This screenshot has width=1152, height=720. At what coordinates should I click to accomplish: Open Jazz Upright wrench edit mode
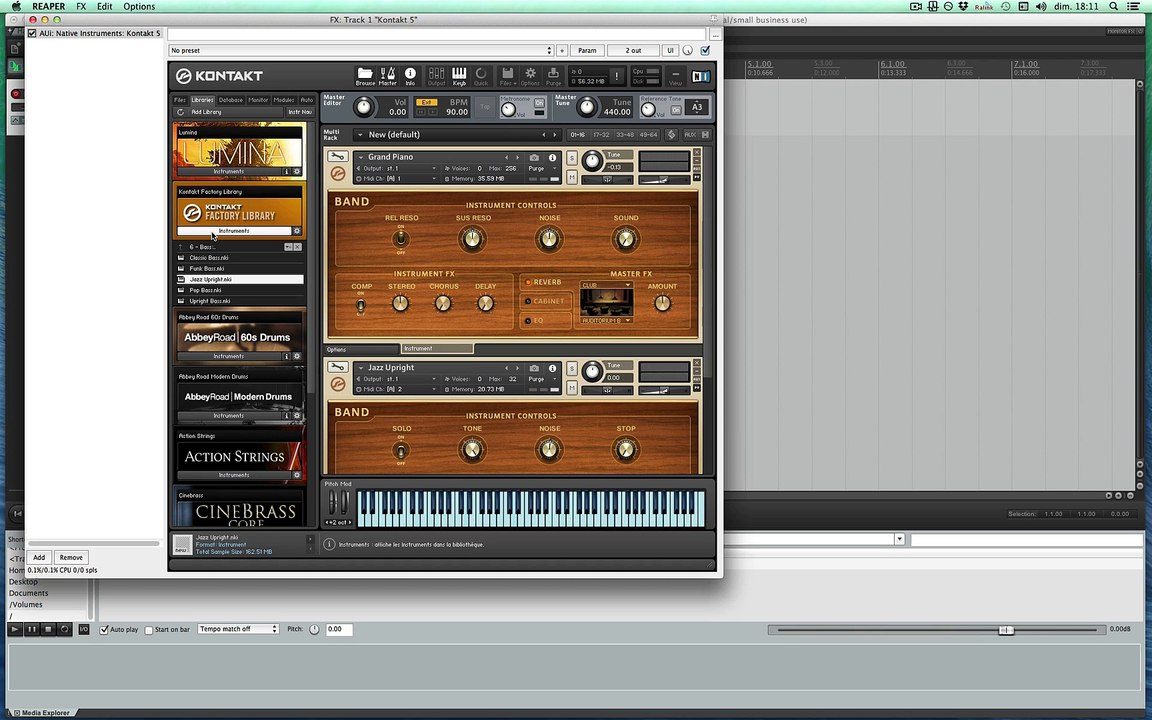[337, 367]
